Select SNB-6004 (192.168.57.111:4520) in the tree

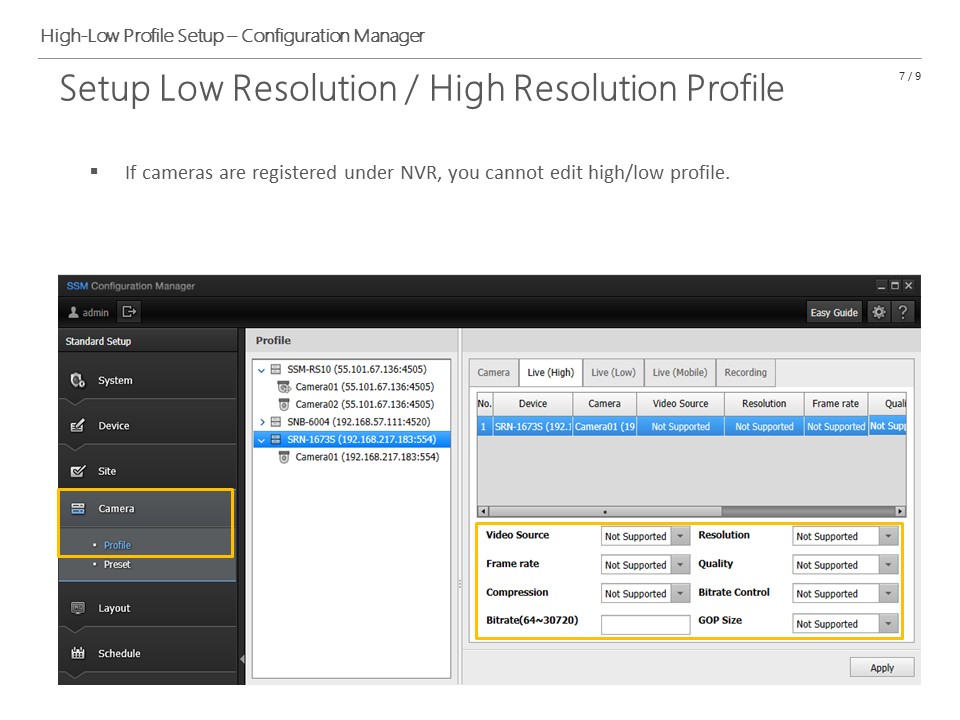[x=359, y=422]
